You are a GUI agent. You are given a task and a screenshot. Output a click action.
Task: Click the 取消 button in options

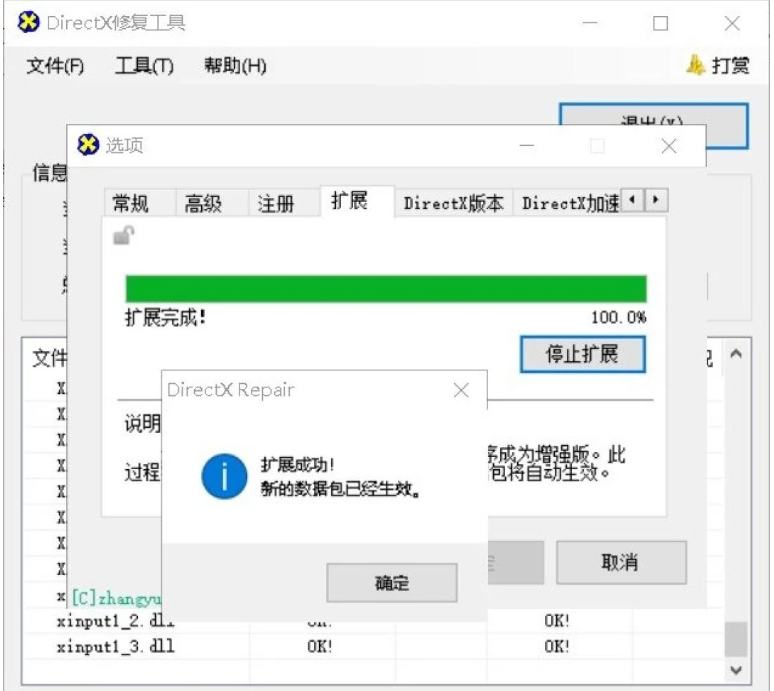[620, 562]
